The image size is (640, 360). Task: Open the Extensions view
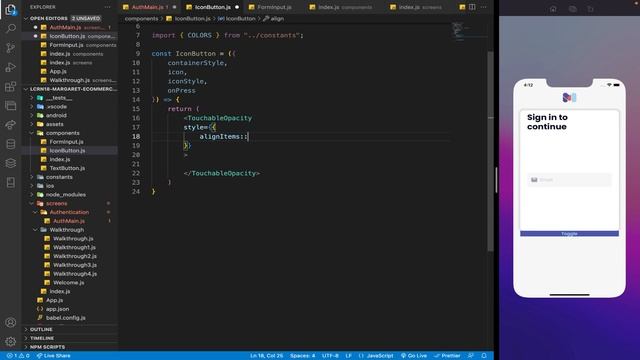[11, 87]
